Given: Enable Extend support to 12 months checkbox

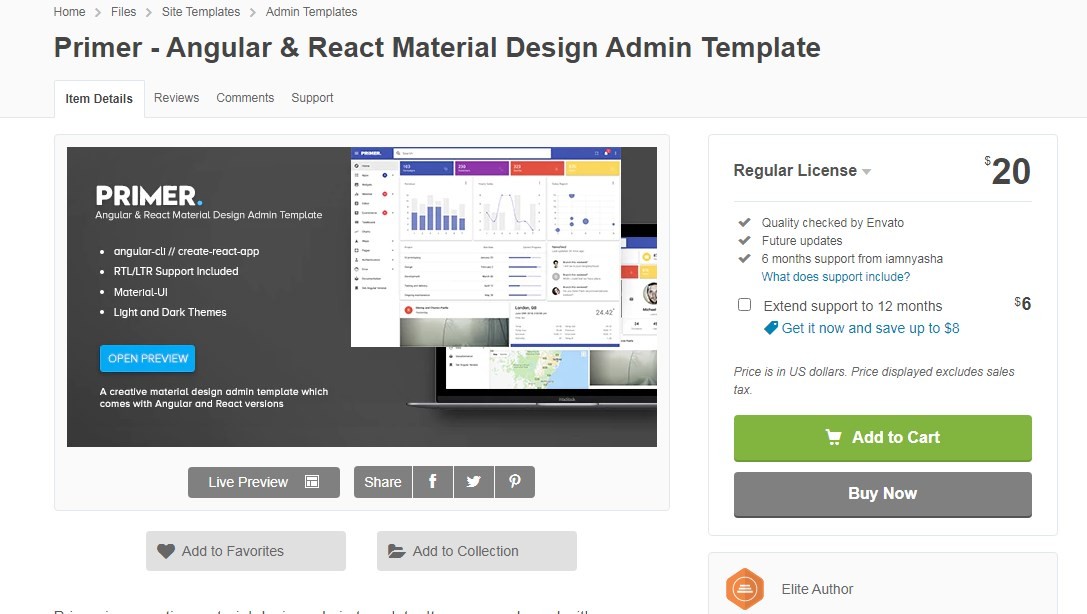Looking at the screenshot, I should pyautogui.click(x=745, y=305).
